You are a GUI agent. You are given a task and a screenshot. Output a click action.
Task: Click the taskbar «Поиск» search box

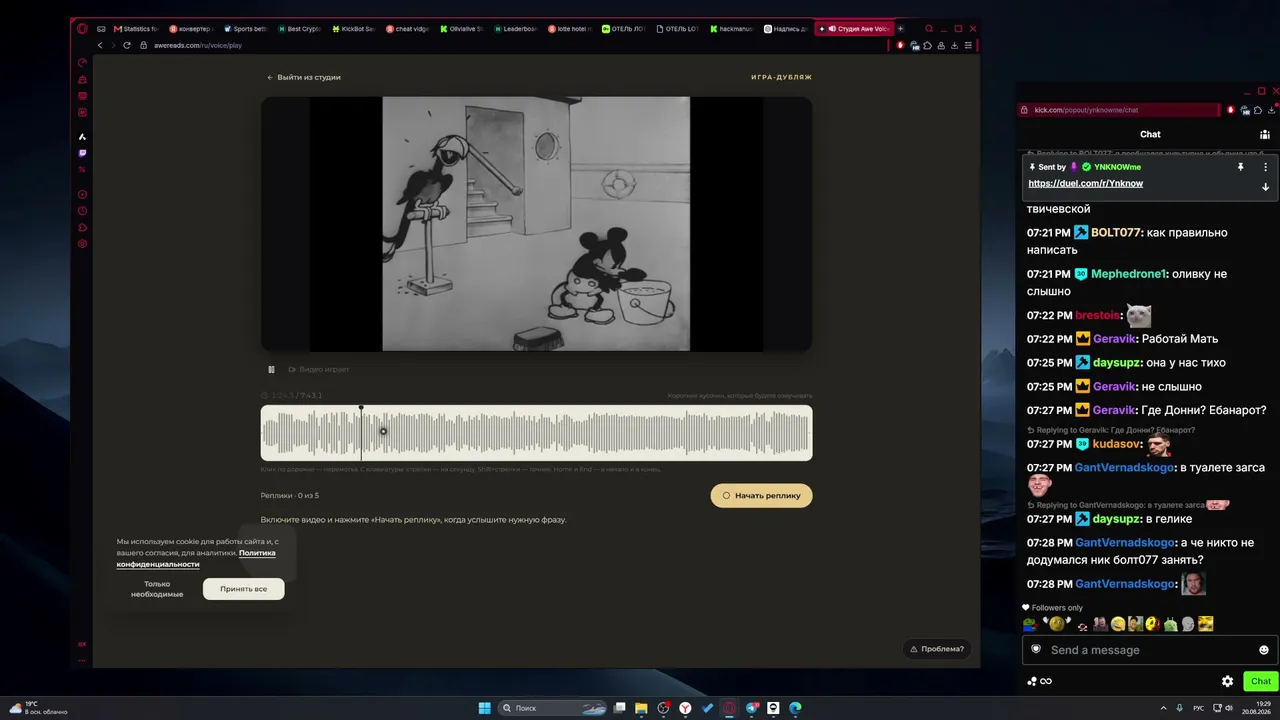[x=554, y=708]
